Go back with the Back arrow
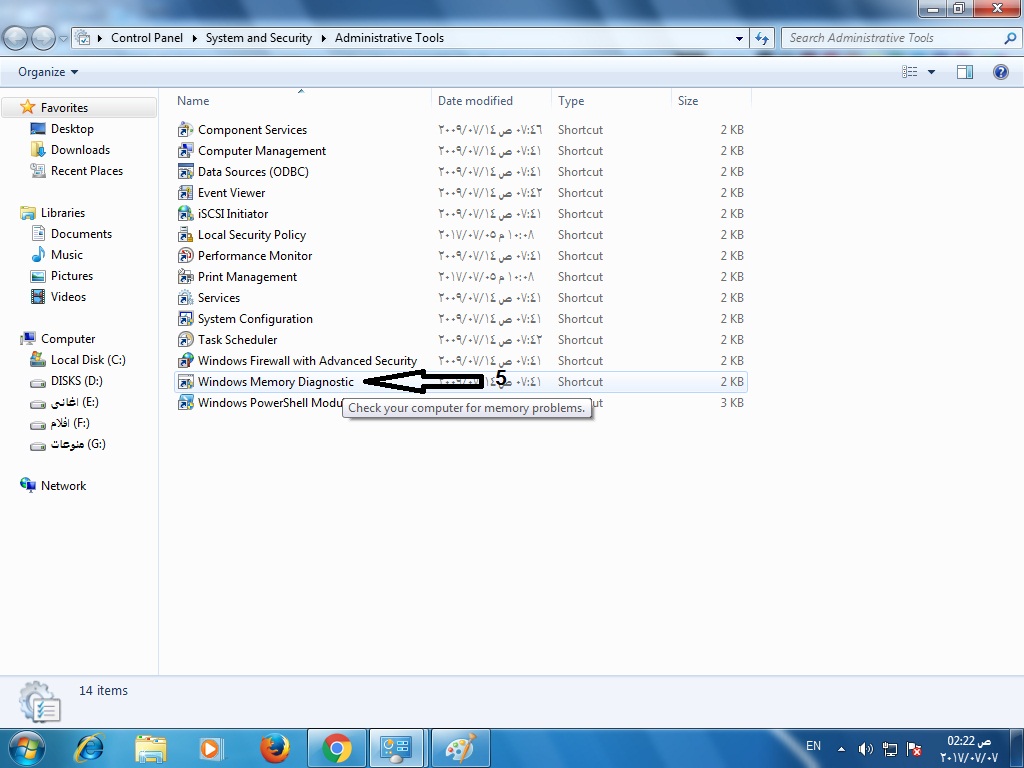1024x768 pixels. (x=15, y=38)
